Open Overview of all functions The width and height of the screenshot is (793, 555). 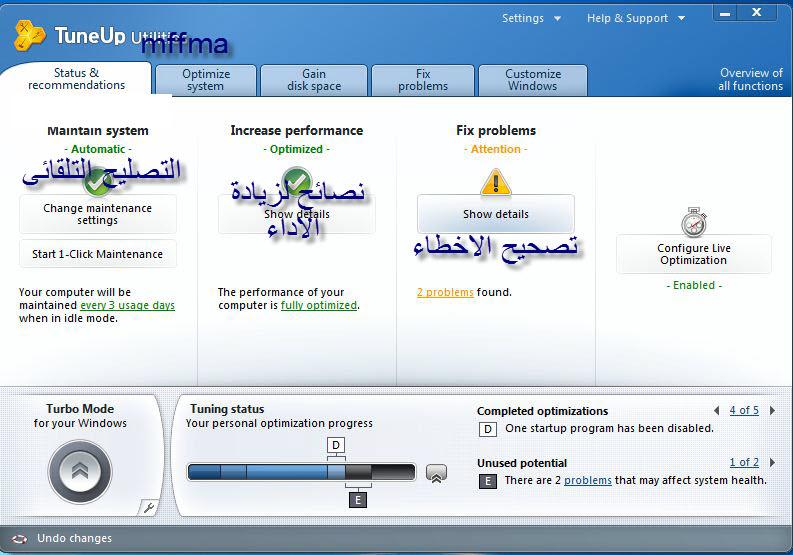coord(751,79)
